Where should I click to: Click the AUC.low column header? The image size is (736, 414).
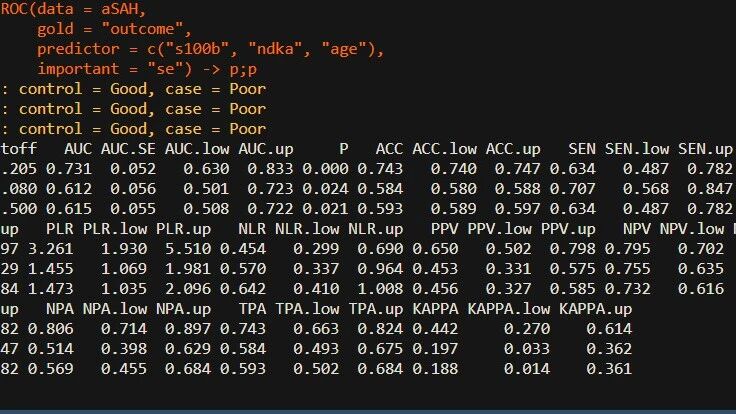pyautogui.click(x=194, y=148)
